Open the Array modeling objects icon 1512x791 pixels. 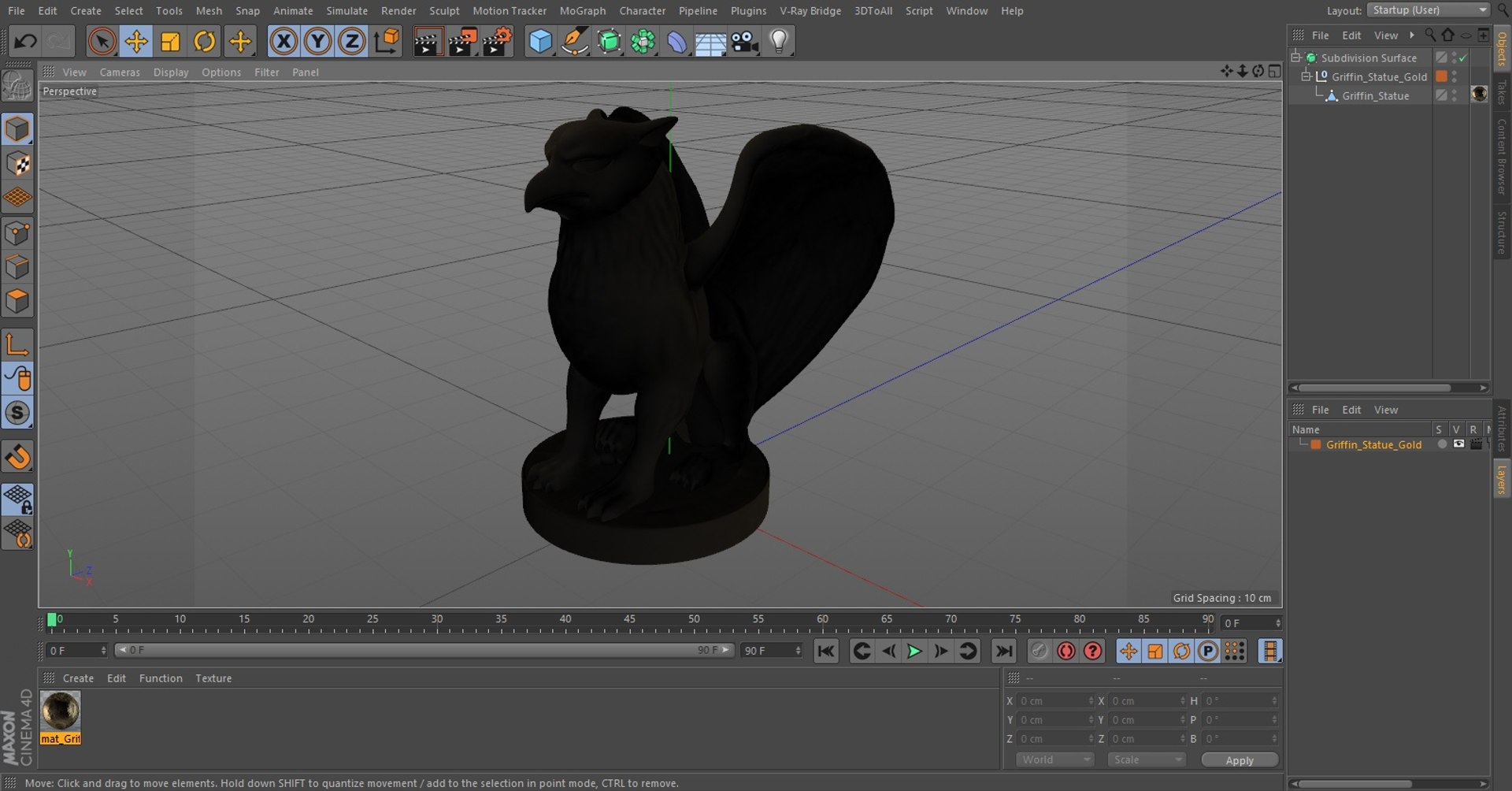point(643,41)
